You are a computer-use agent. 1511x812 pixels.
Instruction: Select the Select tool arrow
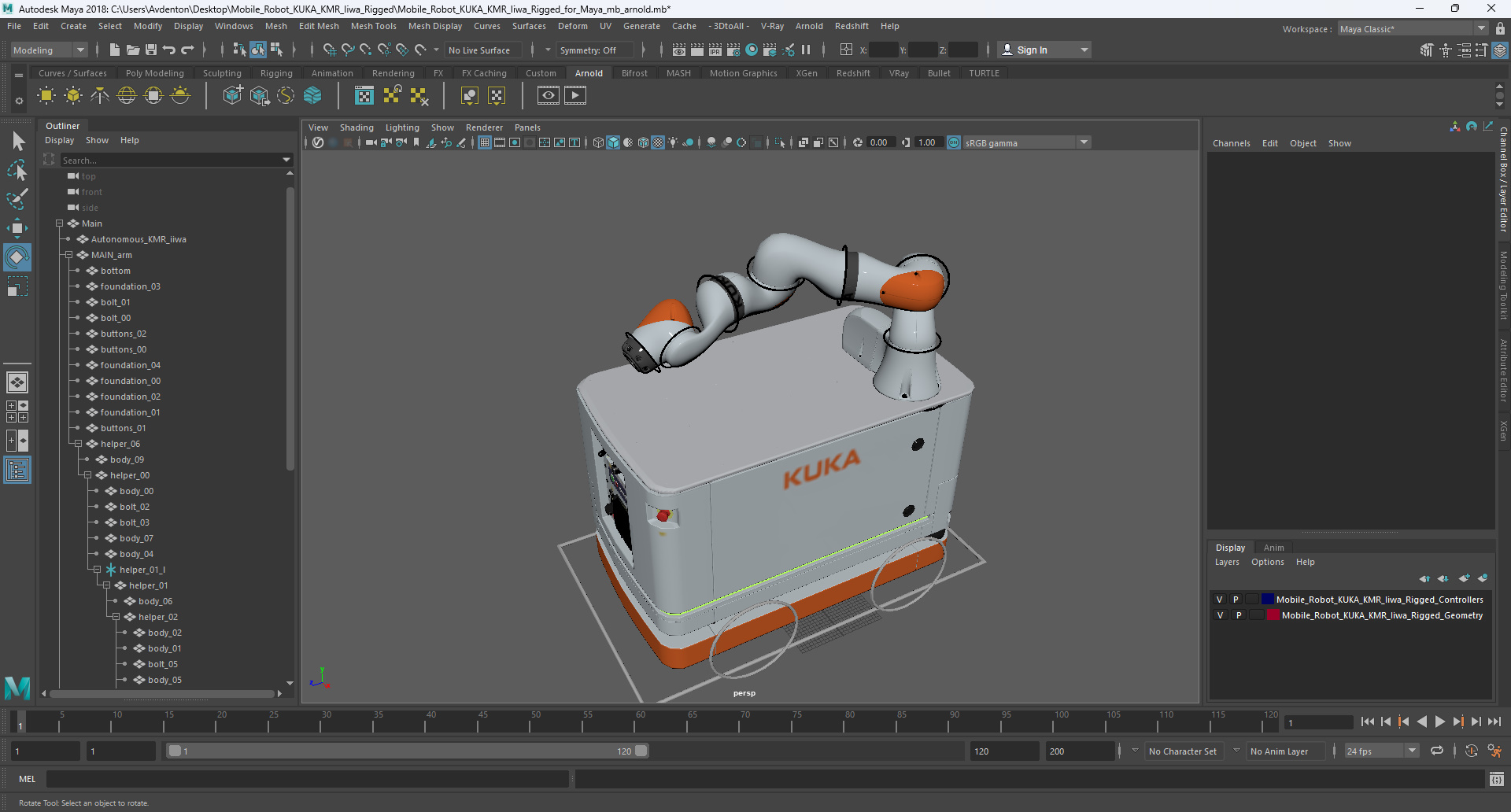click(x=18, y=142)
